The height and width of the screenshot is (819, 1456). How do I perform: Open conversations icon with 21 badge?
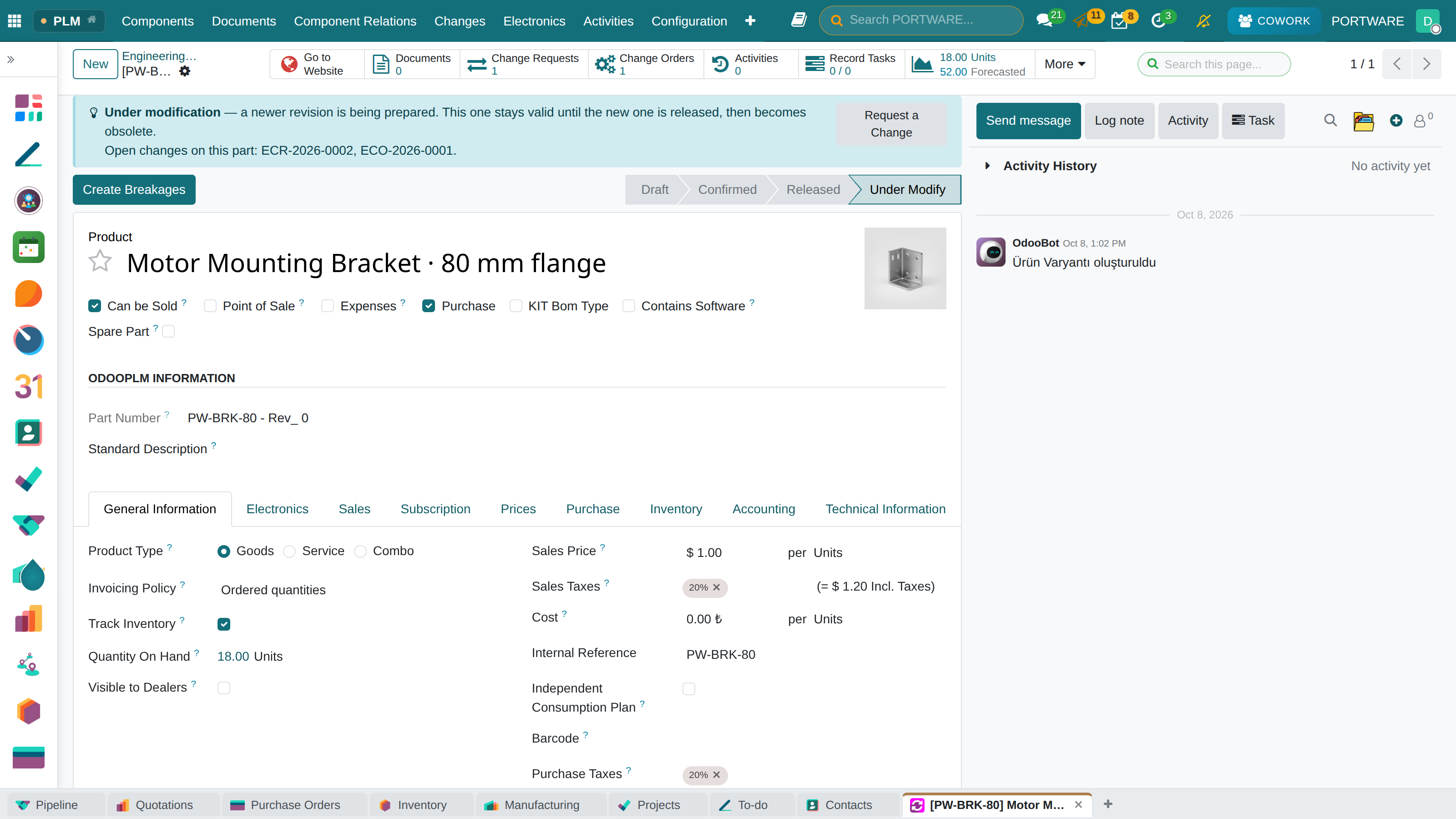click(x=1045, y=20)
